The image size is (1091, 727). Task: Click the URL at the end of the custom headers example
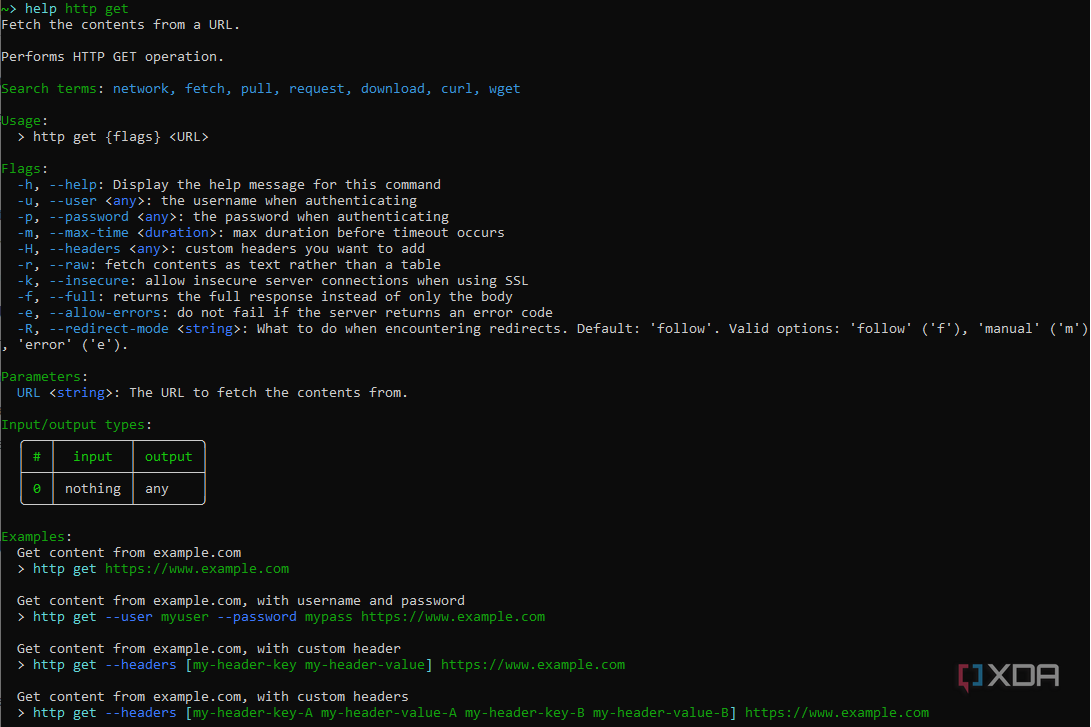pyautogui.click(x=837, y=712)
